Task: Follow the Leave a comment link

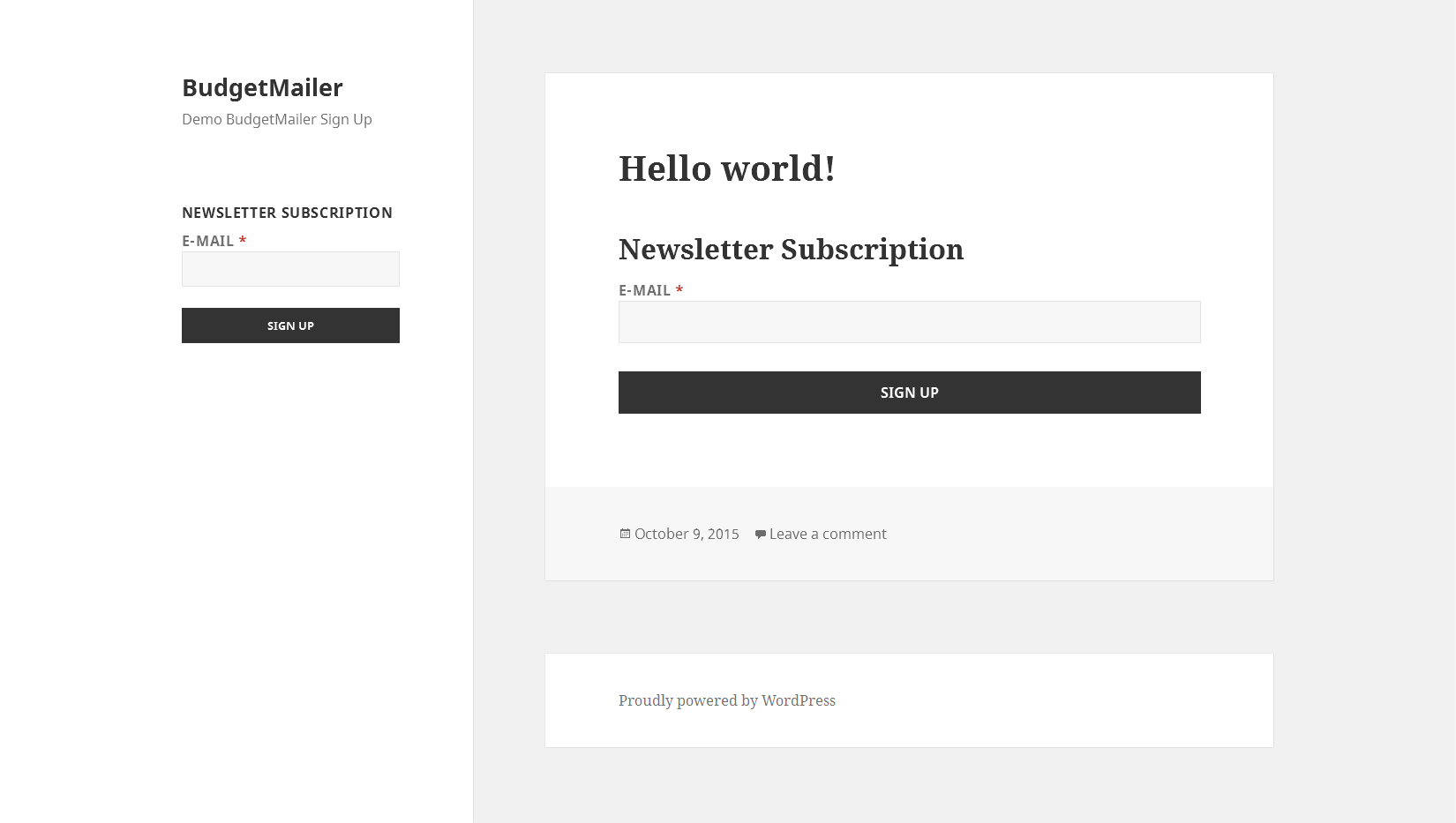Action: (x=828, y=534)
